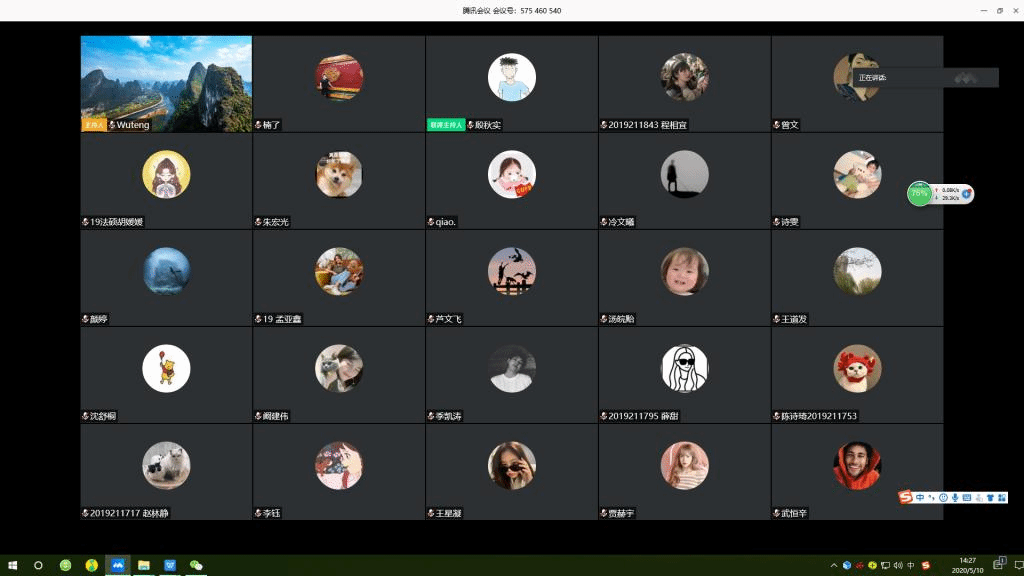Select co-host 殷秋实 participant tile
This screenshot has height=576, width=1024.
click(x=511, y=84)
